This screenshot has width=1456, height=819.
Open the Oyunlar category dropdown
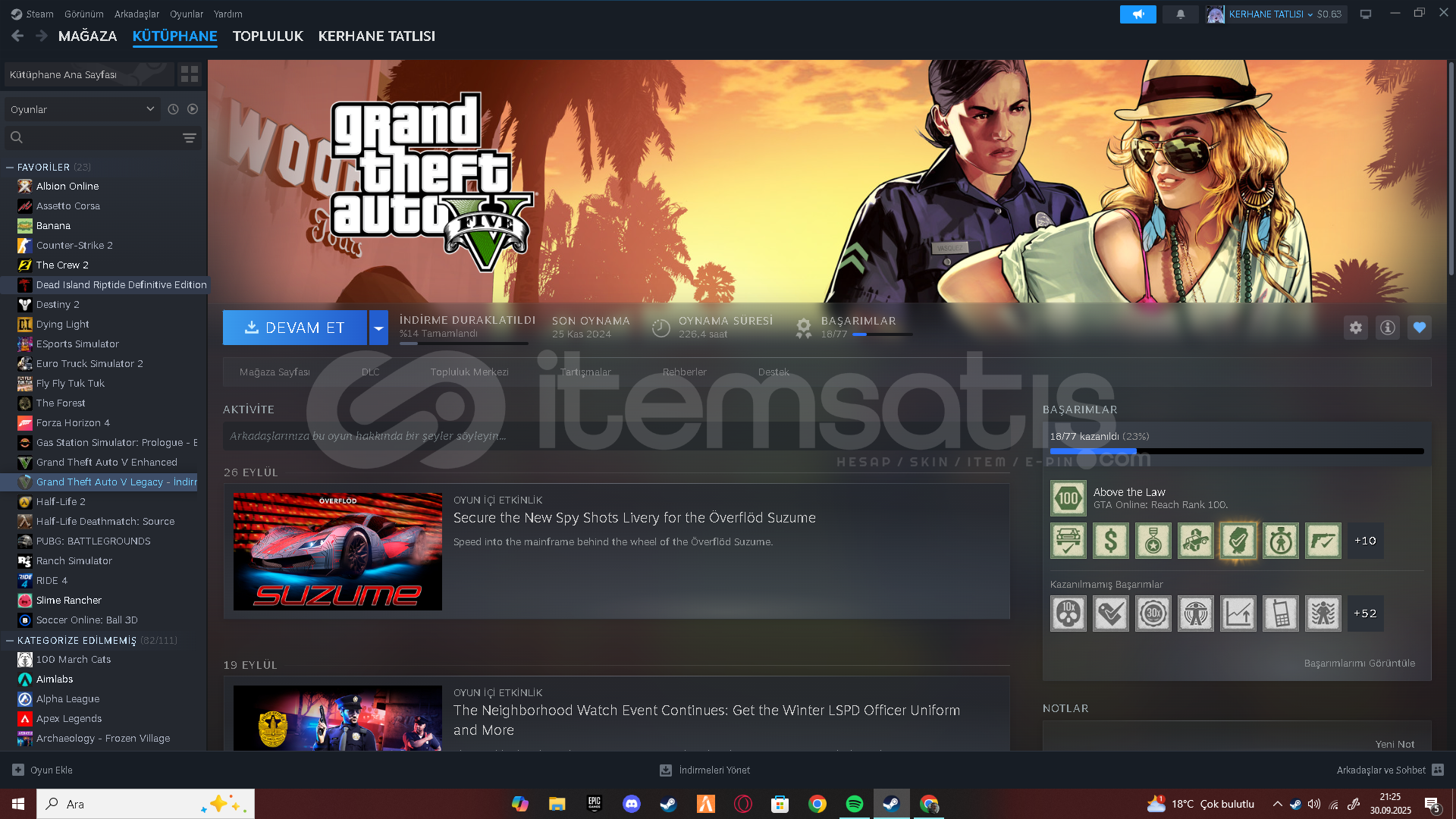tap(82, 109)
